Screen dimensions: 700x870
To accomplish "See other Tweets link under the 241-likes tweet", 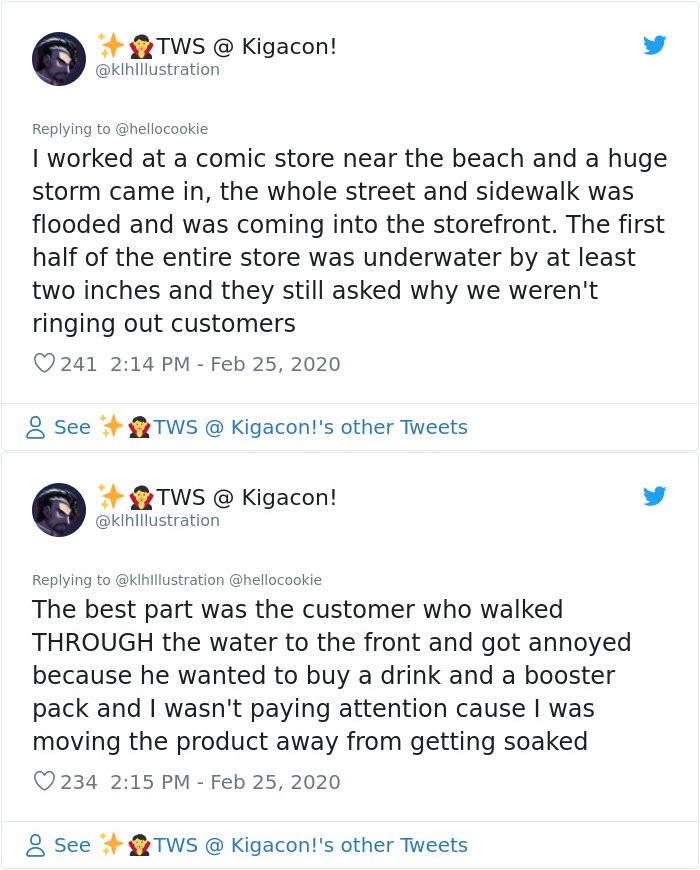I will (x=260, y=428).
